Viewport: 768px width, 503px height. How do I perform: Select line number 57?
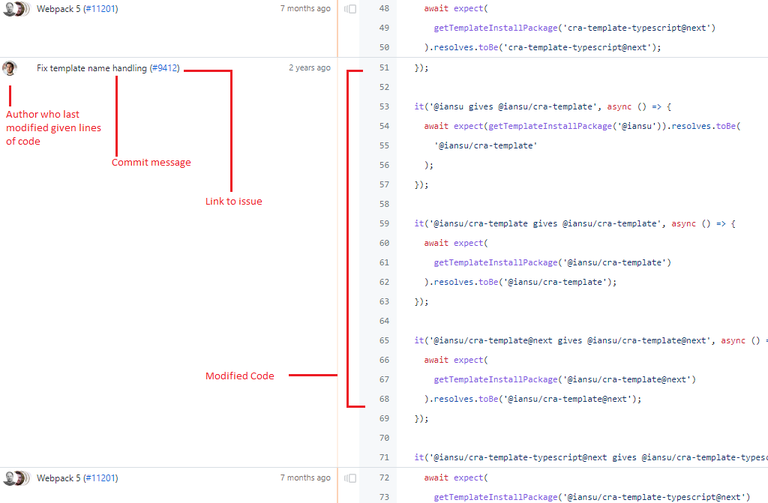click(x=384, y=185)
